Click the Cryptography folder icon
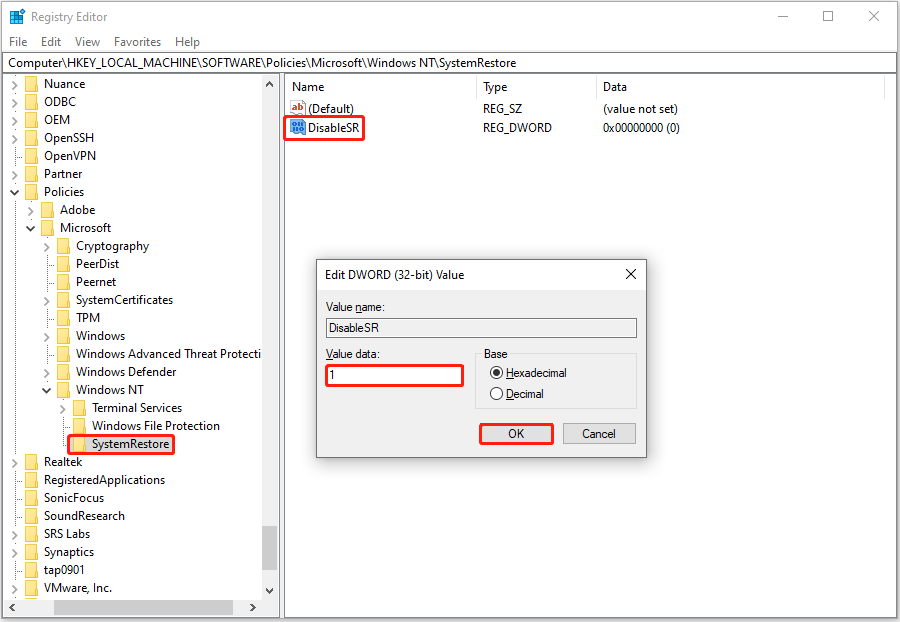The width and height of the screenshot is (900, 622). 64,246
